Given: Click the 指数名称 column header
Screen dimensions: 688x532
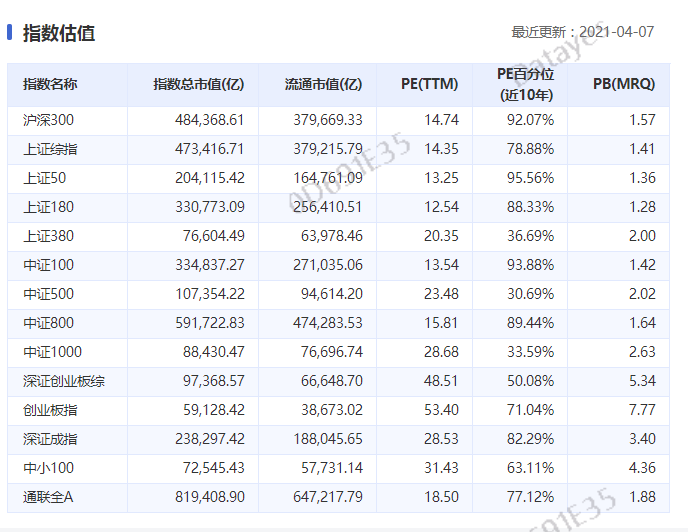Looking at the screenshot, I should coord(50,84).
